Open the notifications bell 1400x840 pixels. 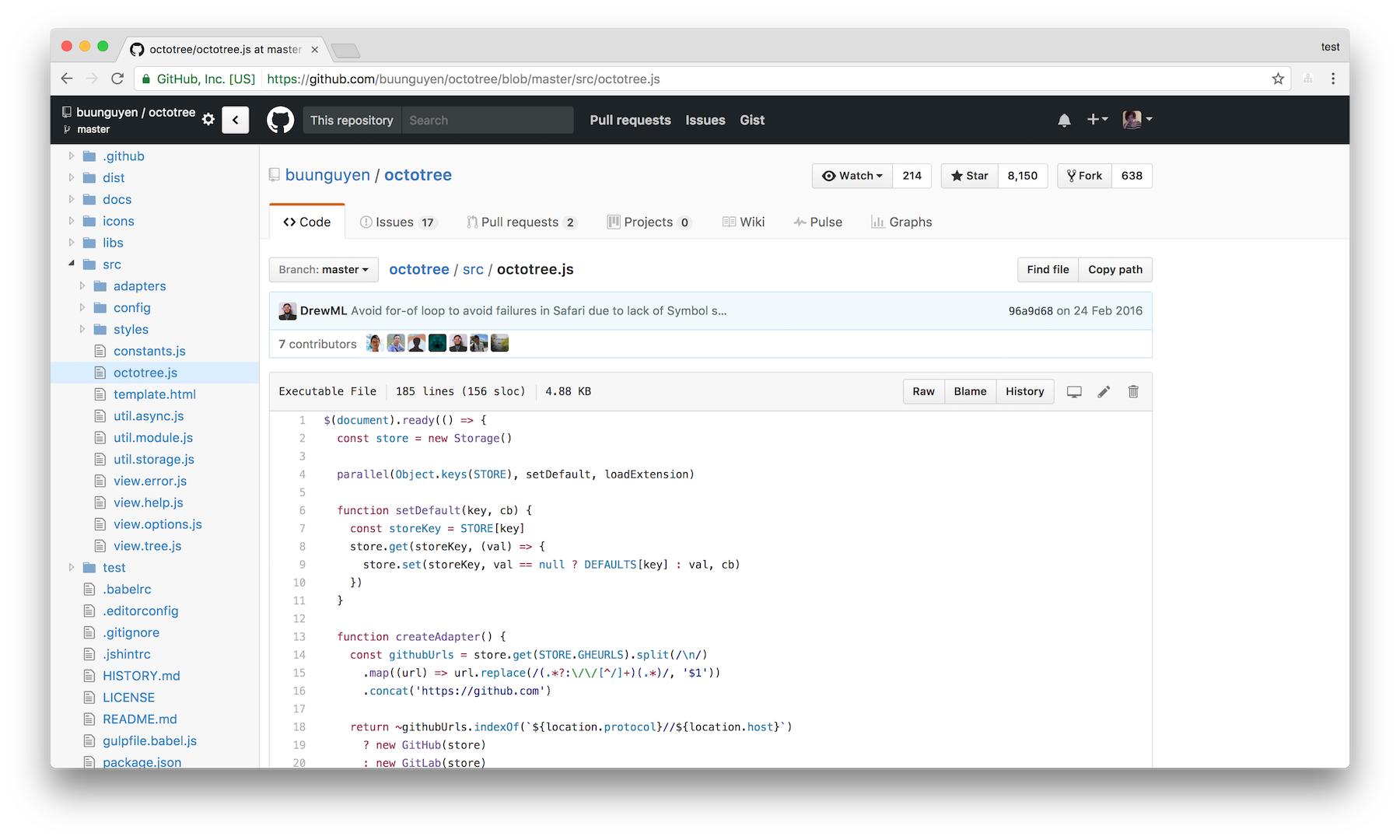[1064, 120]
